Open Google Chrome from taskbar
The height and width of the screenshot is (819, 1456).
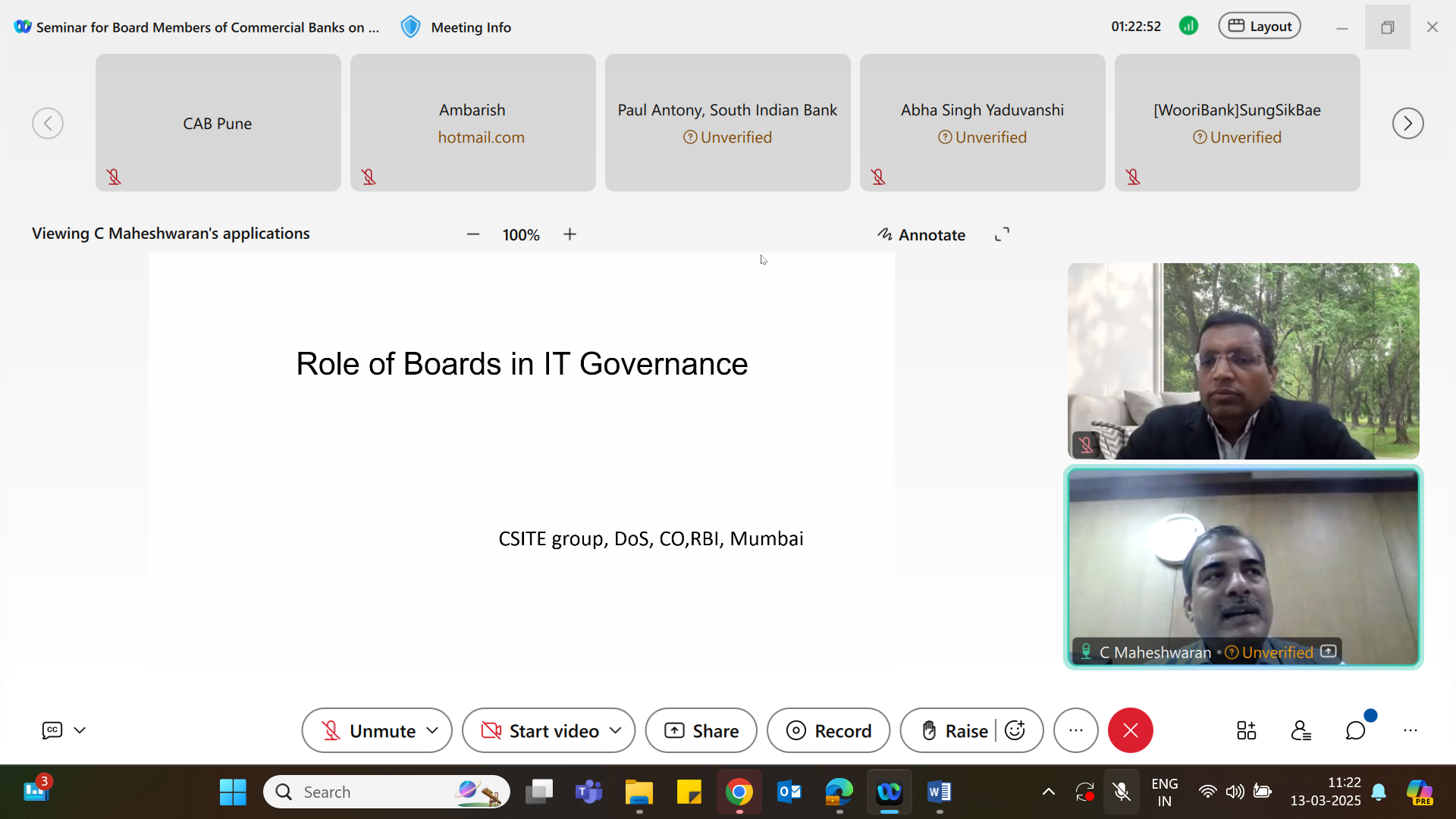click(x=739, y=792)
